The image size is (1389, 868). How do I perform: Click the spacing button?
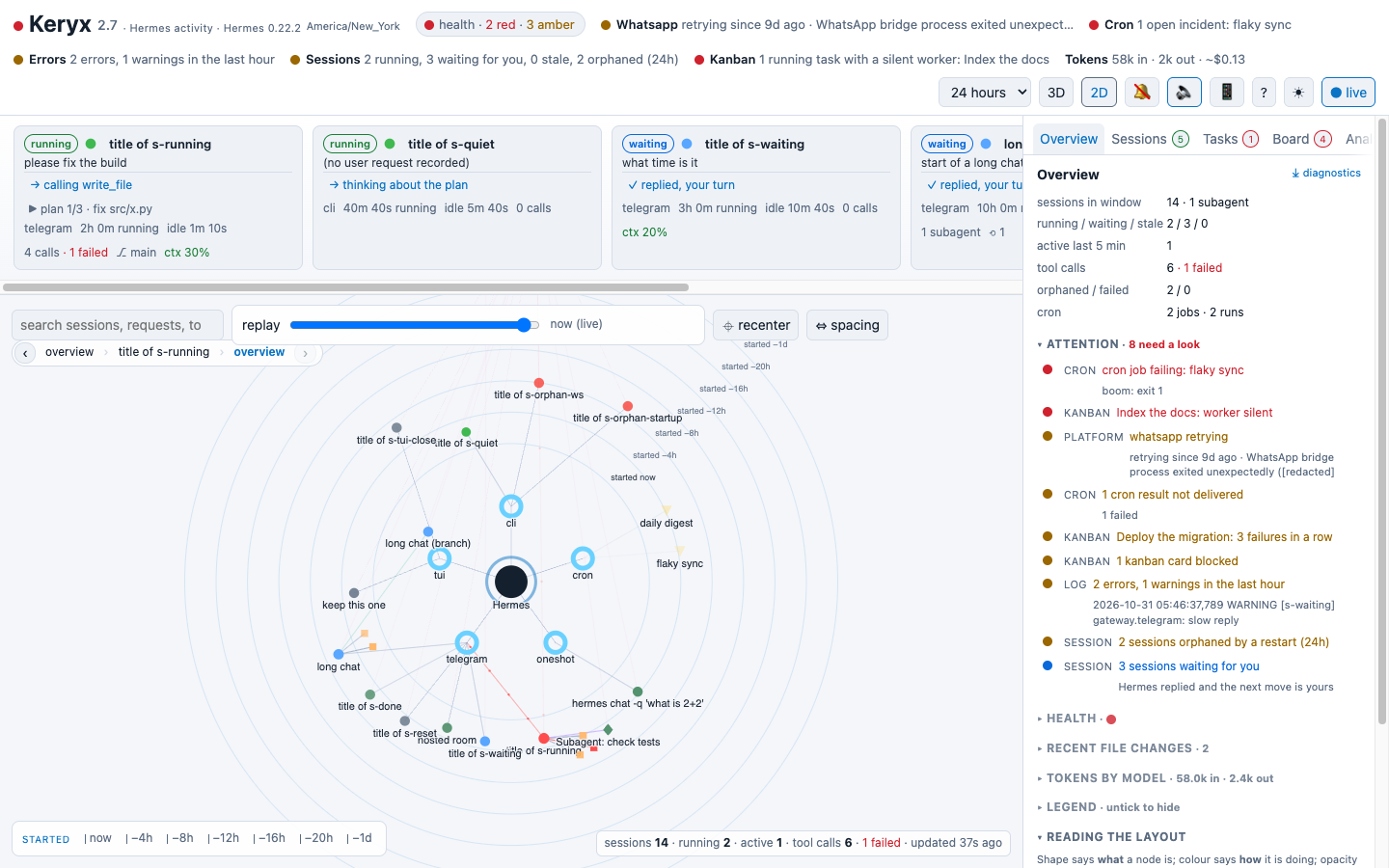click(847, 325)
